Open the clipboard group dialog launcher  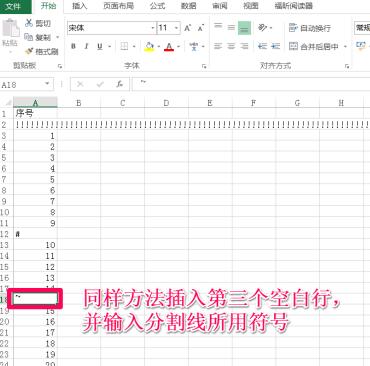coord(60,66)
